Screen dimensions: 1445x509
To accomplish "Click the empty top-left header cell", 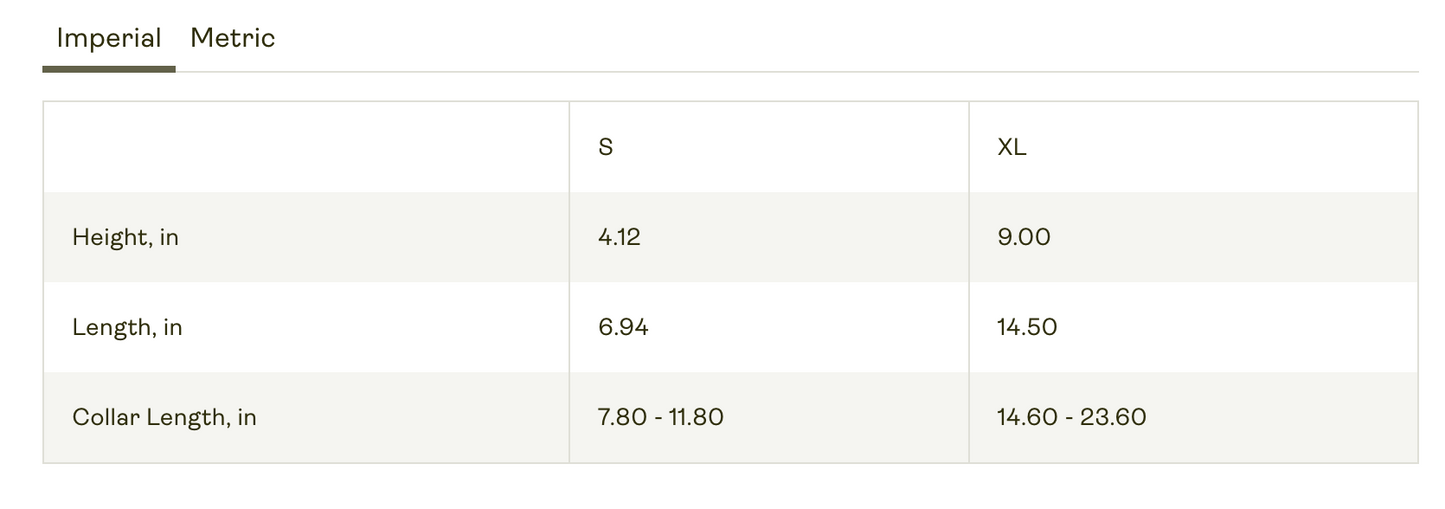I will point(306,147).
